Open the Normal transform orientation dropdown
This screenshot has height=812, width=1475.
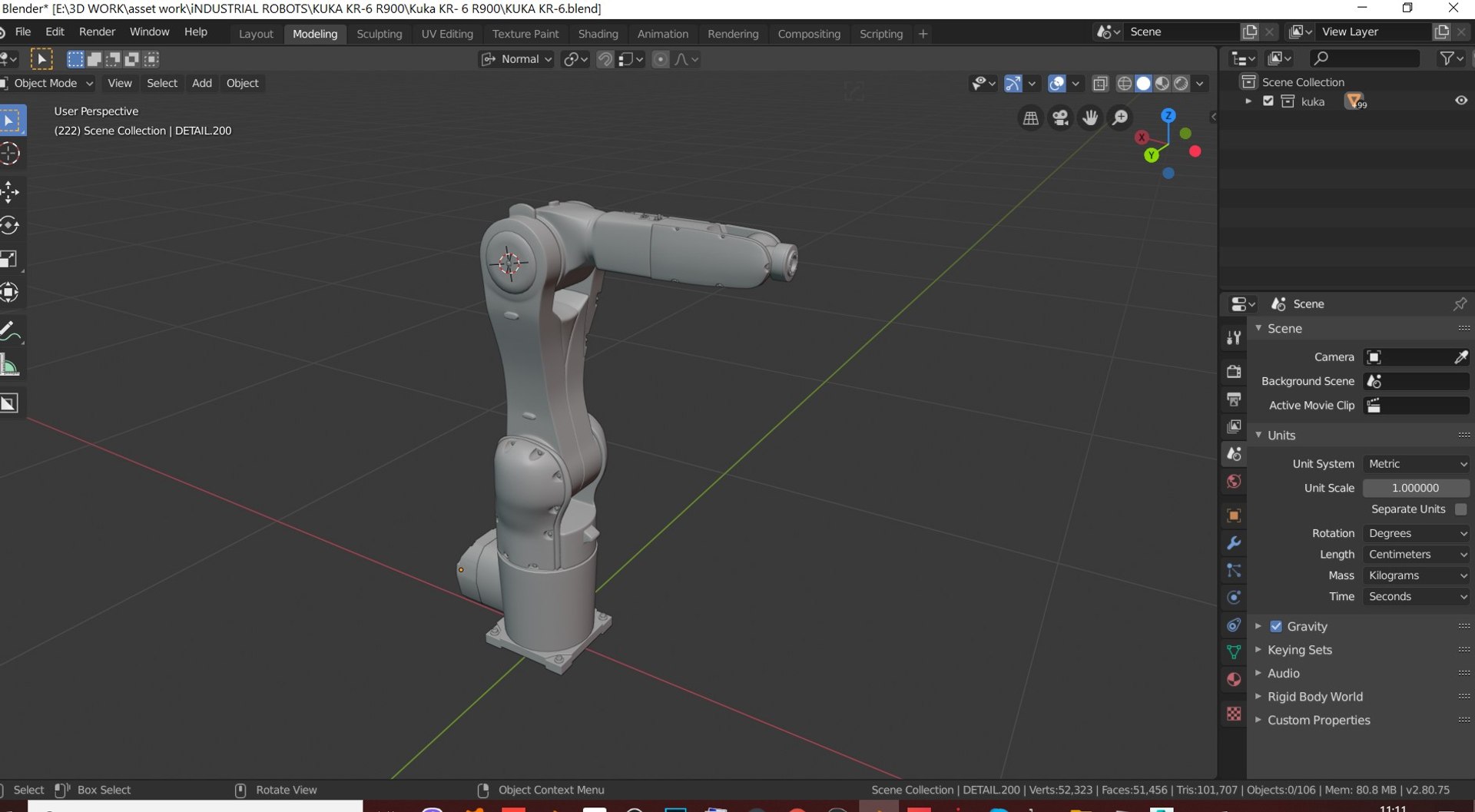coord(516,59)
